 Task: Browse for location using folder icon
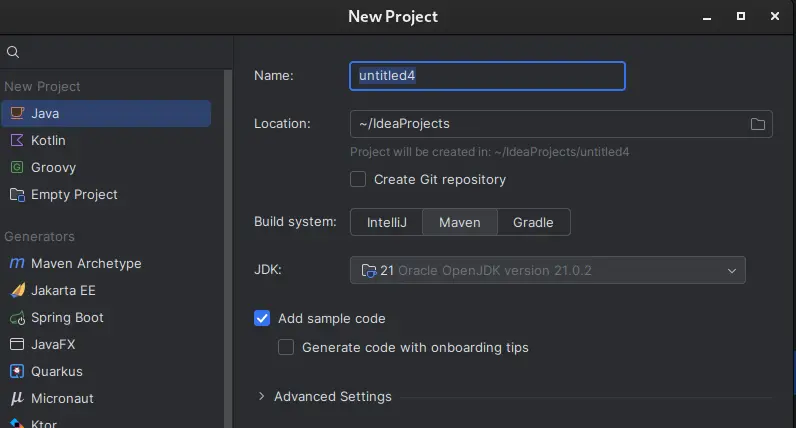coord(757,124)
